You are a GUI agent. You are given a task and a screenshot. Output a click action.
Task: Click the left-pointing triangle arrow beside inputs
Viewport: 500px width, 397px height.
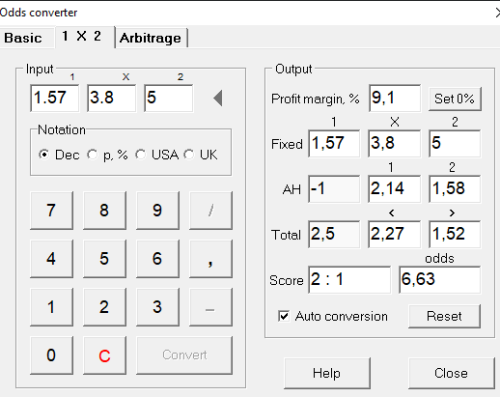tap(218, 98)
